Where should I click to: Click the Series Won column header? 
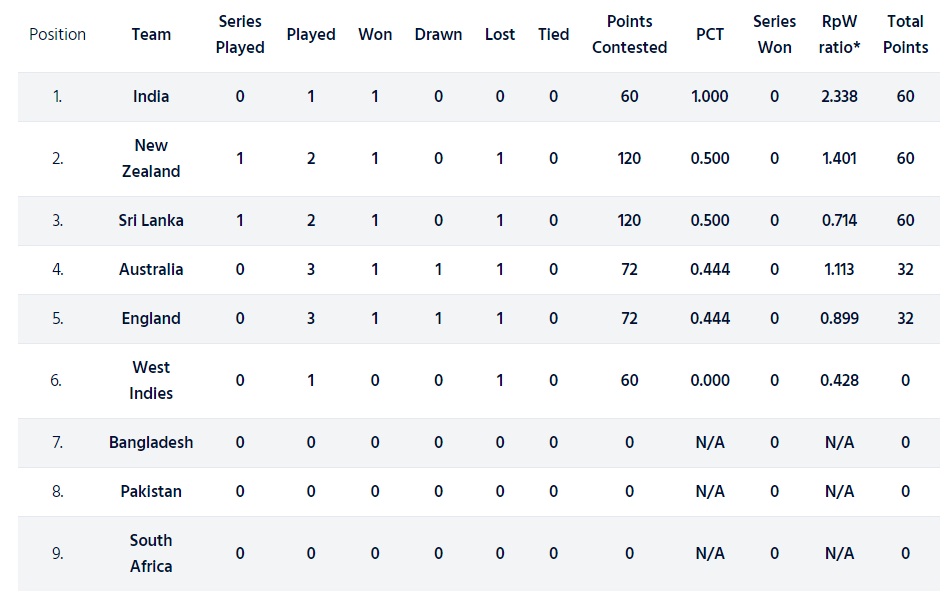(x=775, y=35)
